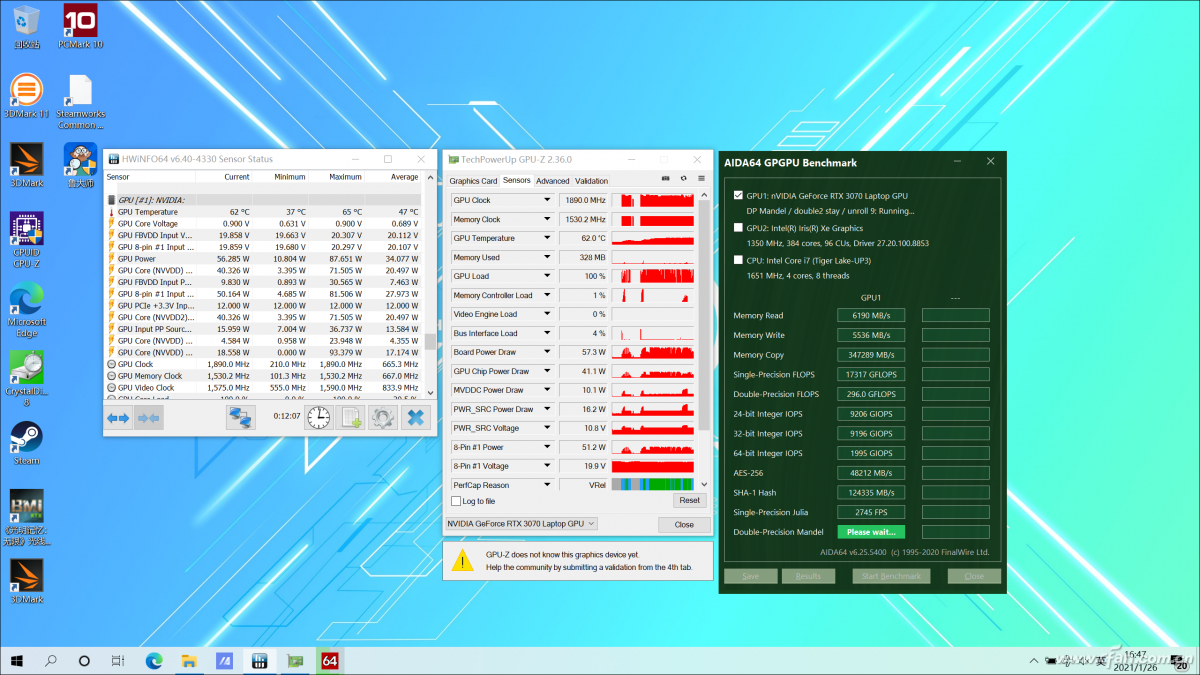Click HWiNFO expand layout arrows icon
The height and width of the screenshot is (675, 1200).
pyautogui.click(x=118, y=418)
